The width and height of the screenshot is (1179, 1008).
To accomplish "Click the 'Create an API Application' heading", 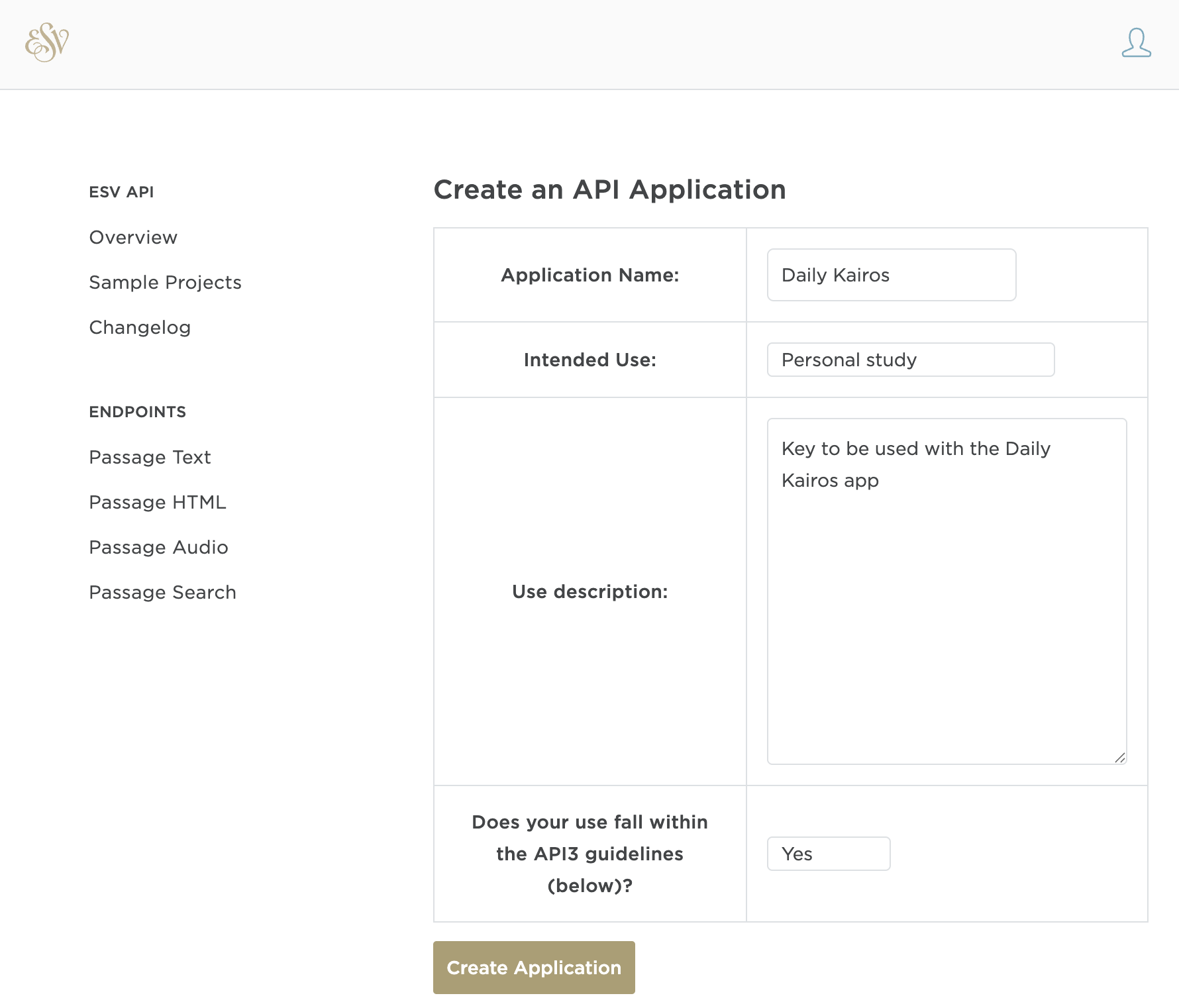I will coord(609,189).
